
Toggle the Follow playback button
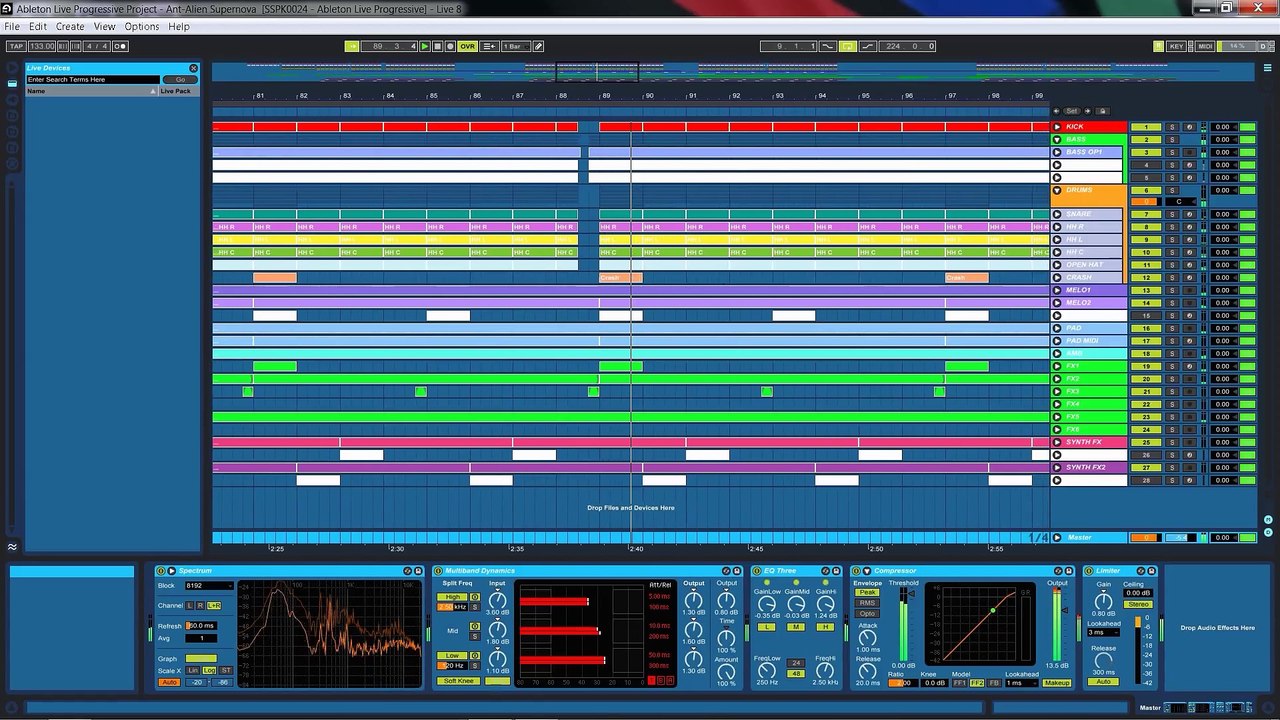[351, 46]
